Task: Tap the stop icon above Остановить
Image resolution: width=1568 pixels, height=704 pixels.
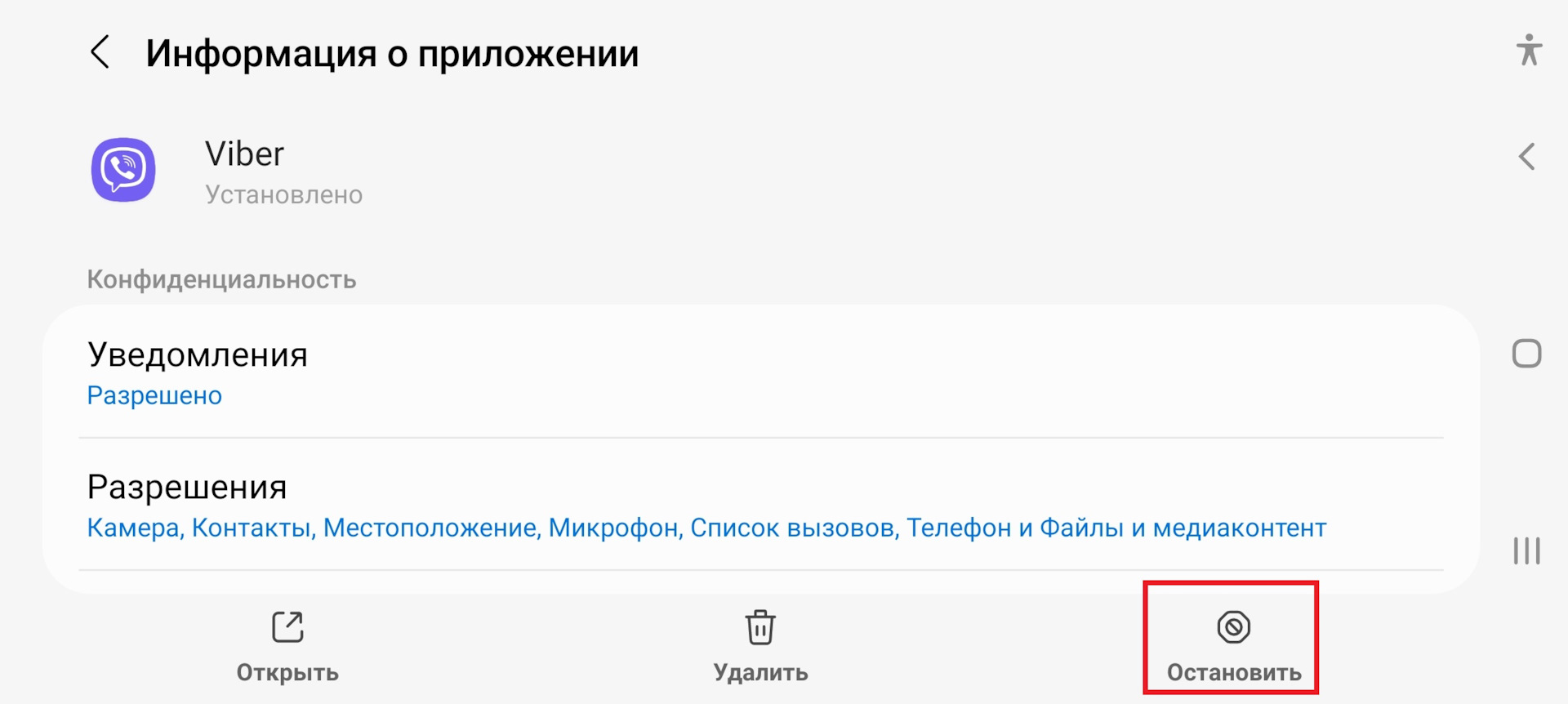Action: (1232, 627)
